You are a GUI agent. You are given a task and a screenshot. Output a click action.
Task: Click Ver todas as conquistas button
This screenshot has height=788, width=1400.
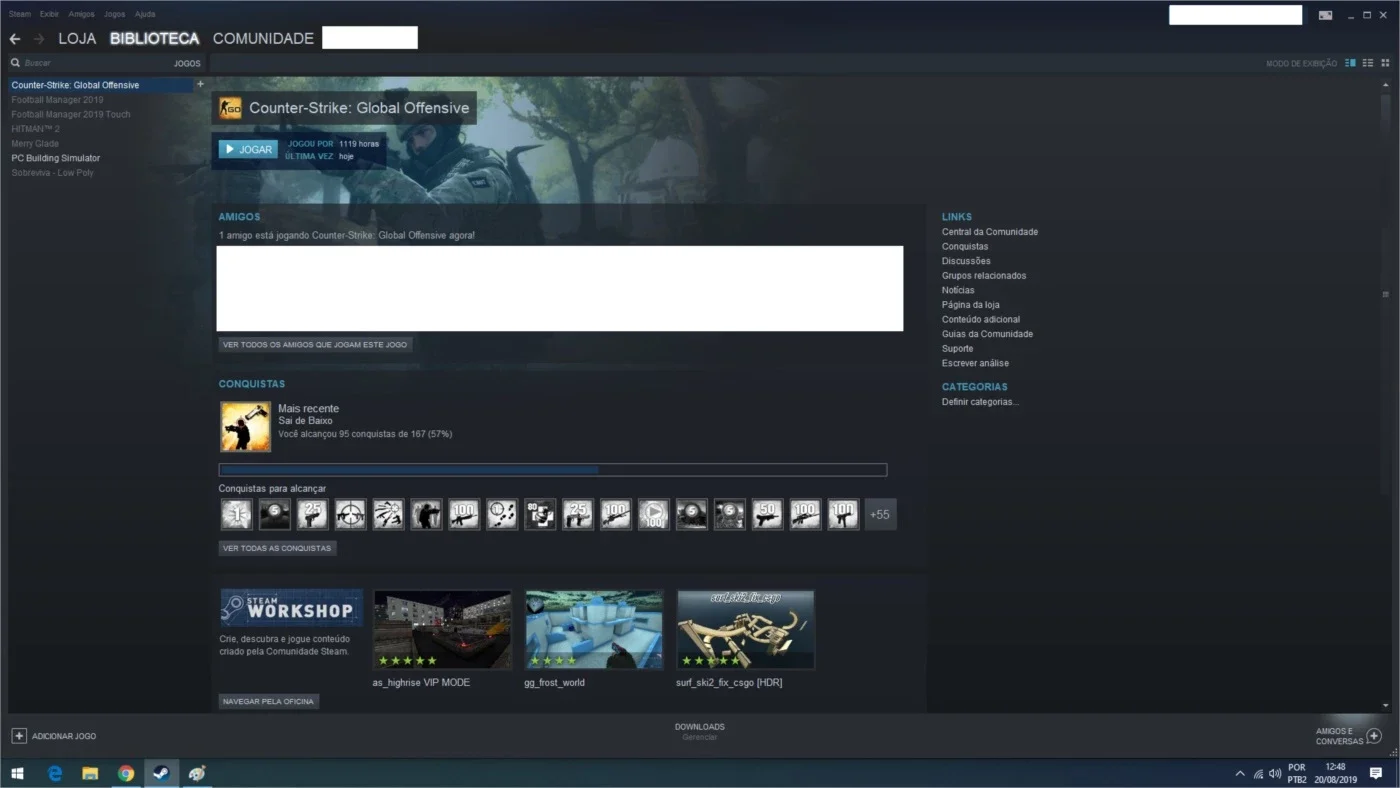pos(277,548)
